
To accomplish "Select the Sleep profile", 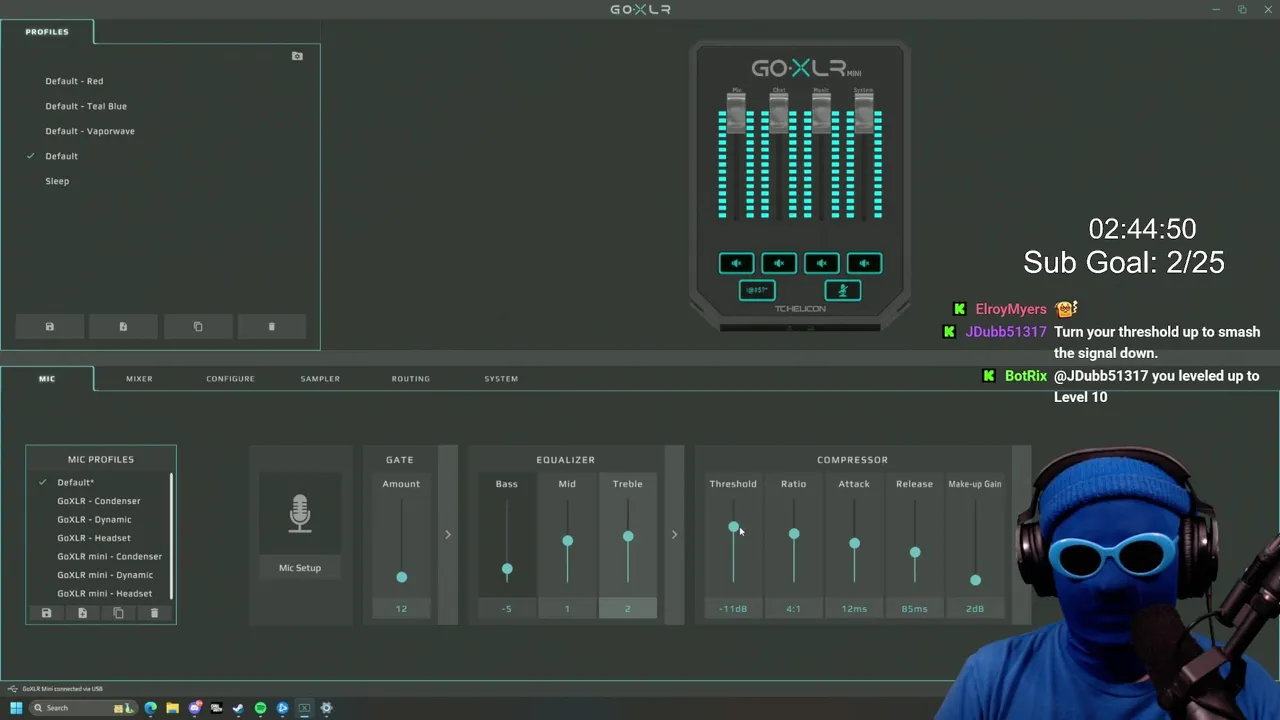I will pyautogui.click(x=57, y=181).
